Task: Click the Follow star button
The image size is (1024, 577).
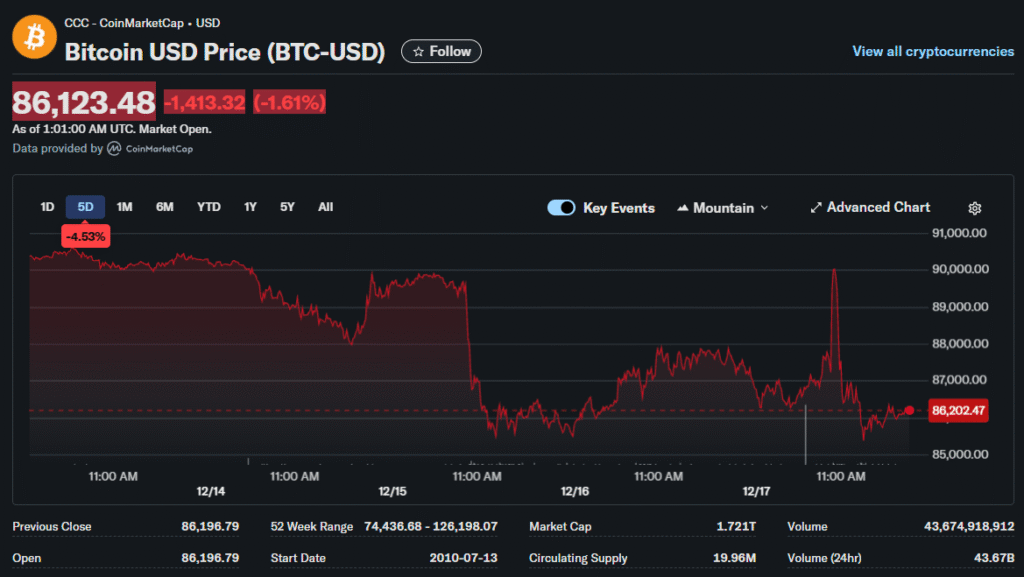Action: point(441,51)
